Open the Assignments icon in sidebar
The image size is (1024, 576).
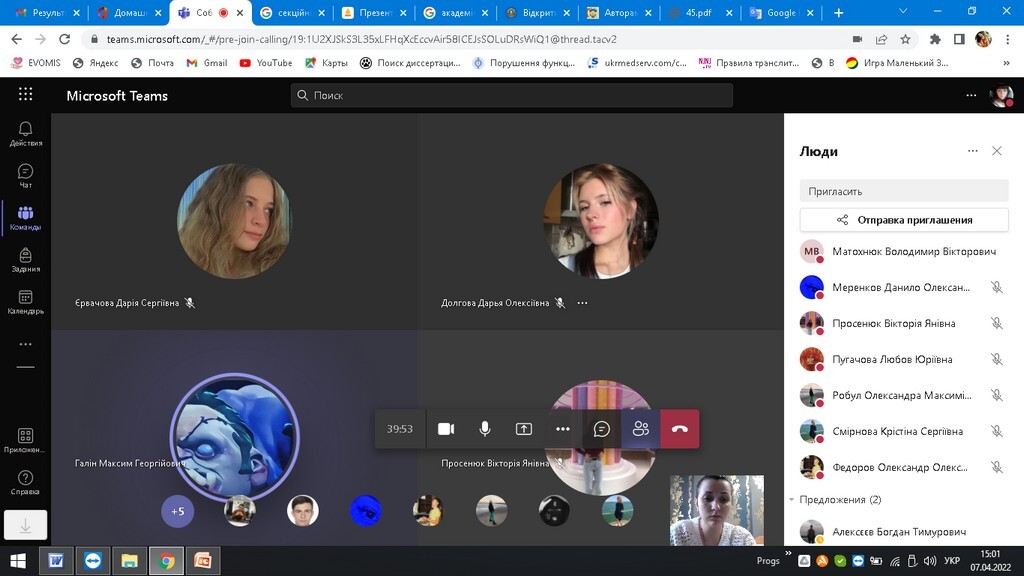pyautogui.click(x=25, y=260)
